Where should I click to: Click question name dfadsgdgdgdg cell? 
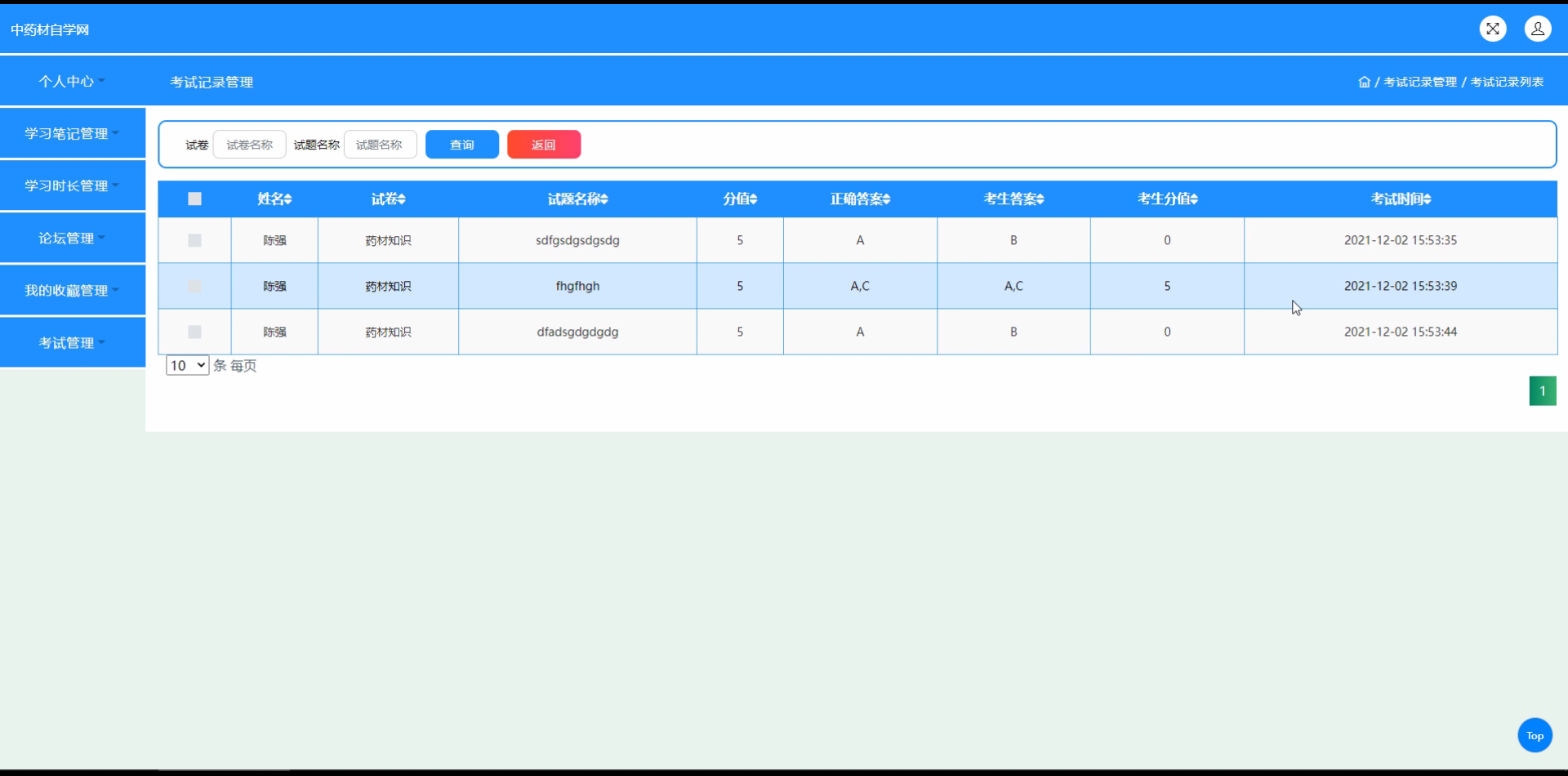point(577,332)
